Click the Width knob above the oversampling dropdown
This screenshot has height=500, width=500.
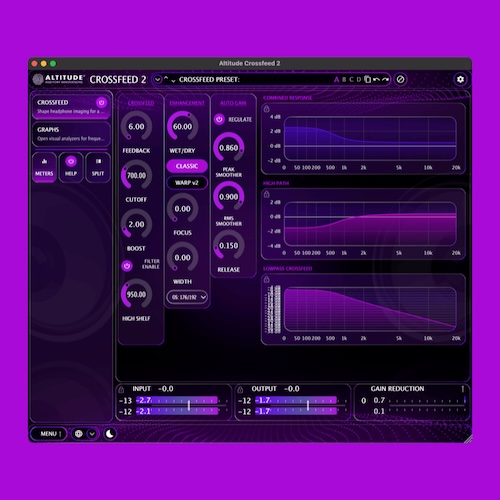(182, 258)
